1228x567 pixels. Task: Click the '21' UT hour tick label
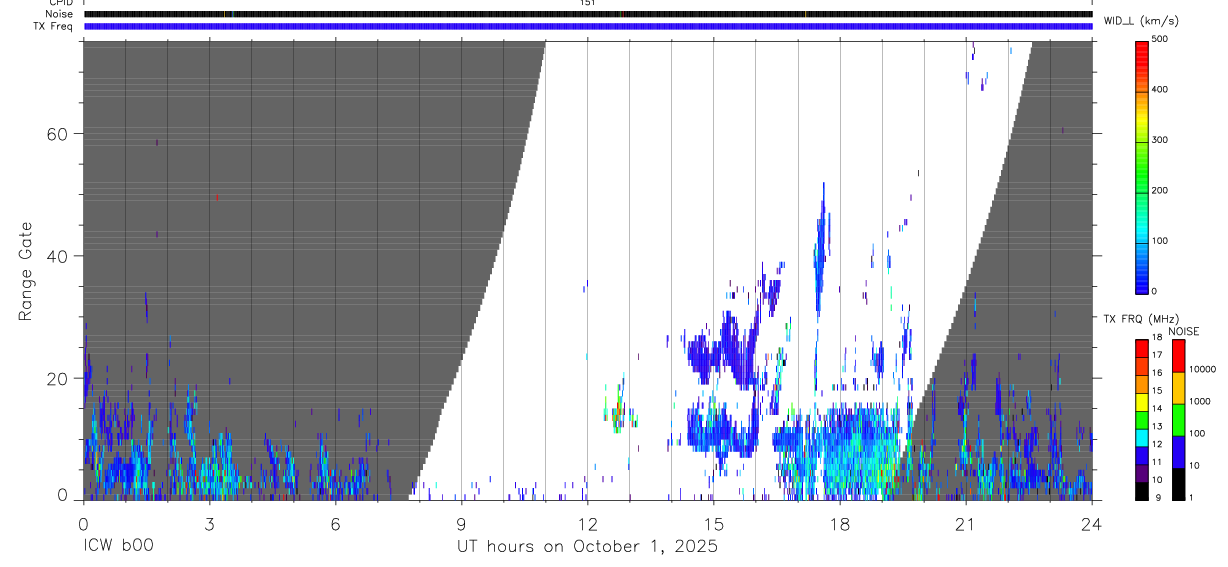tap(965, 523)
